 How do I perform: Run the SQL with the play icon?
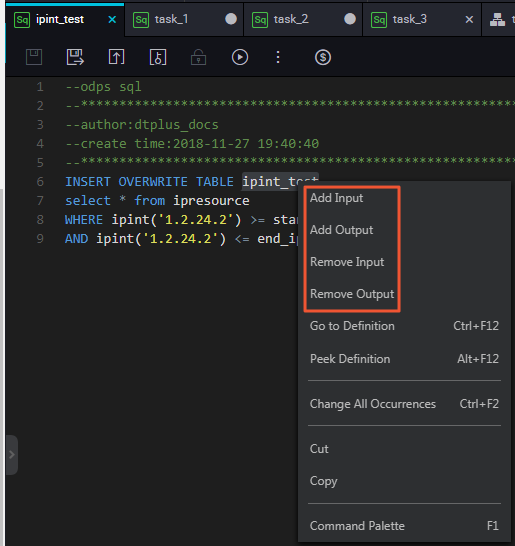[x=240, y=57]
